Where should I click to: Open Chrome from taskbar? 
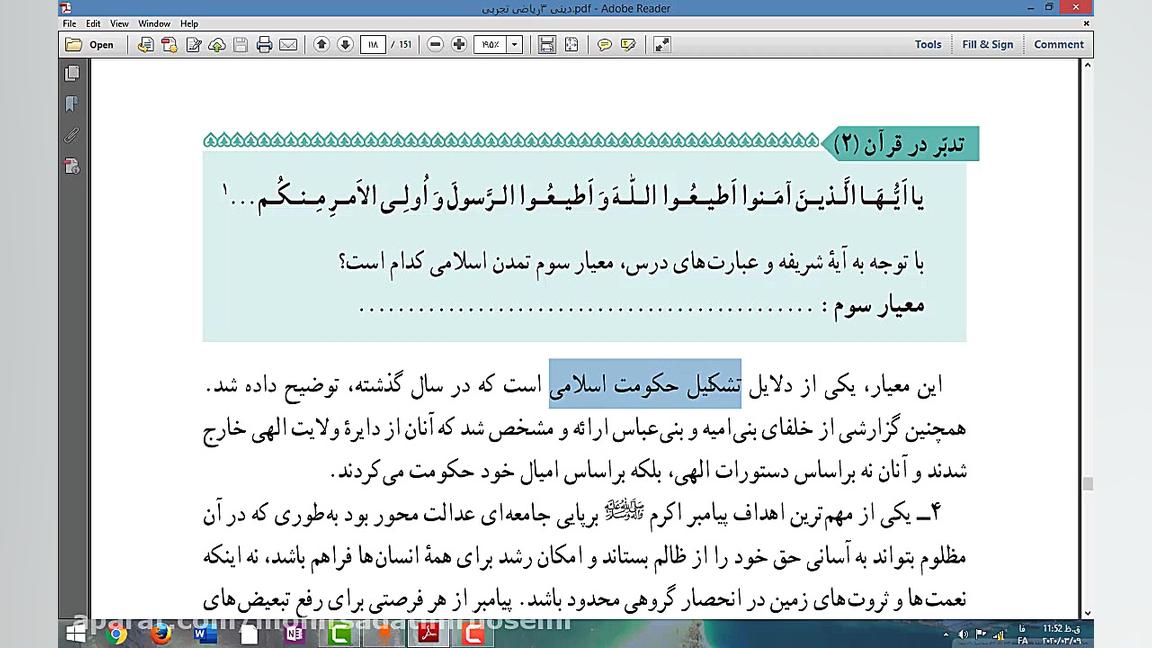[x=116, y=633]
